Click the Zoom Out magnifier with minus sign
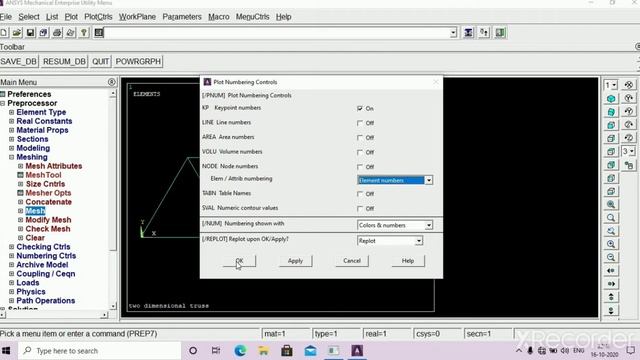The height and width of the screenshot is (360, 640). (x=611, y=257)
